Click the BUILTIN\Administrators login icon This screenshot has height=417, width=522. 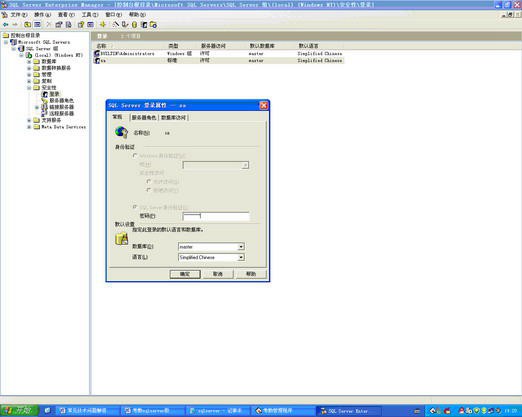point(97,53)
